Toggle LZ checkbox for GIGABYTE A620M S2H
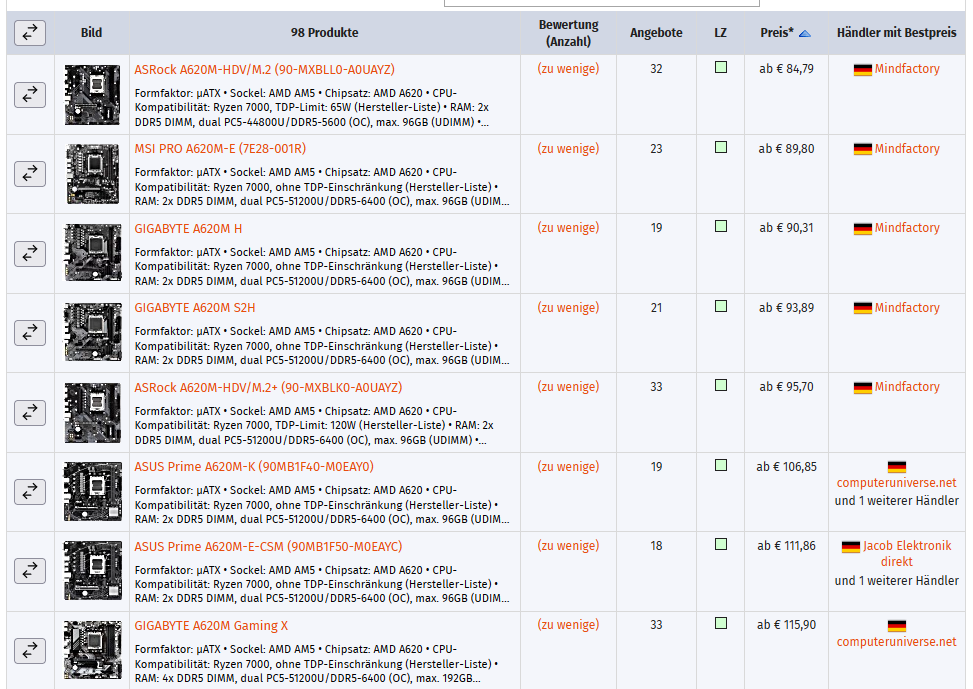The width and height of the screenshot is (973, 689). (x=720, y=306)
